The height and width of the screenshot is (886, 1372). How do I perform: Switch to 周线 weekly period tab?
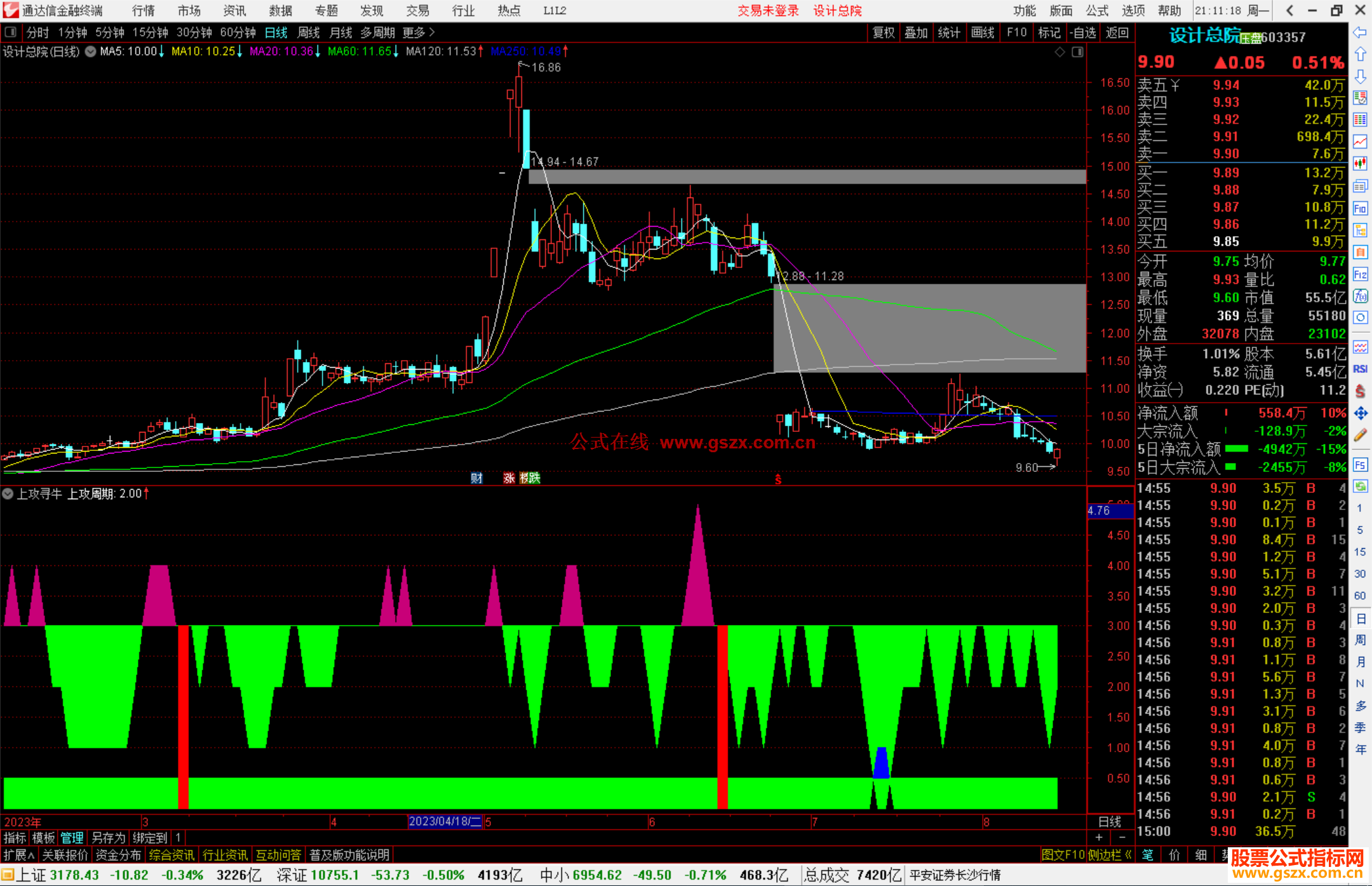309,32
